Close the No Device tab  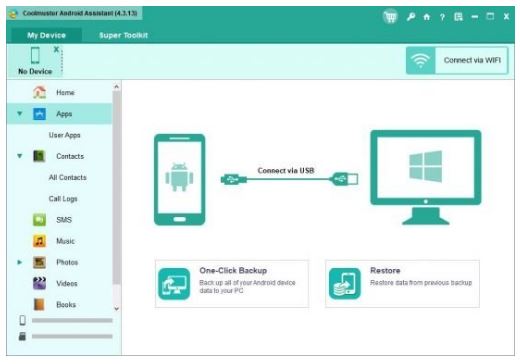coord(56,49)
